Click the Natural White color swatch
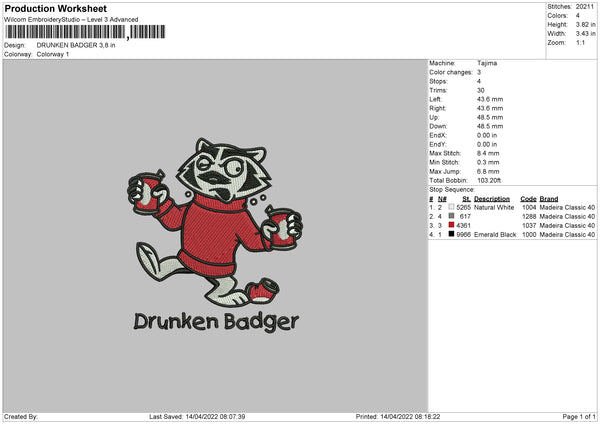600x424 pixels. point(451,207)
